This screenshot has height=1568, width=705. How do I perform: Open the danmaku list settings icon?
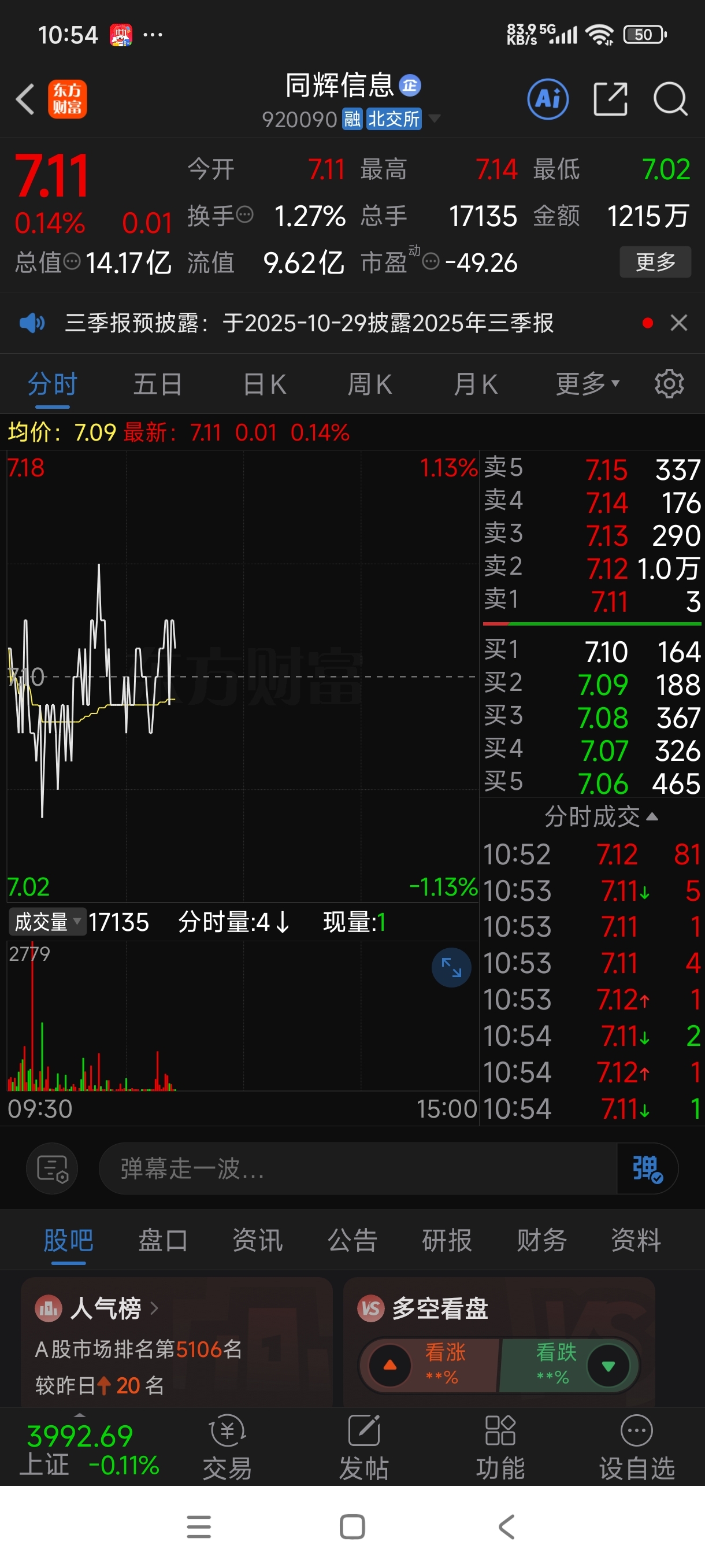51,1168
